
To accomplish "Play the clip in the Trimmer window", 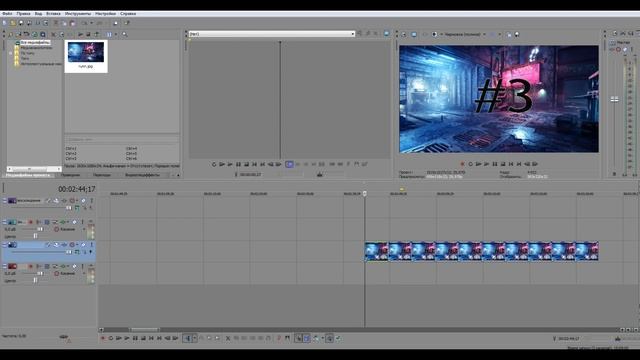I will coord(230,164).
